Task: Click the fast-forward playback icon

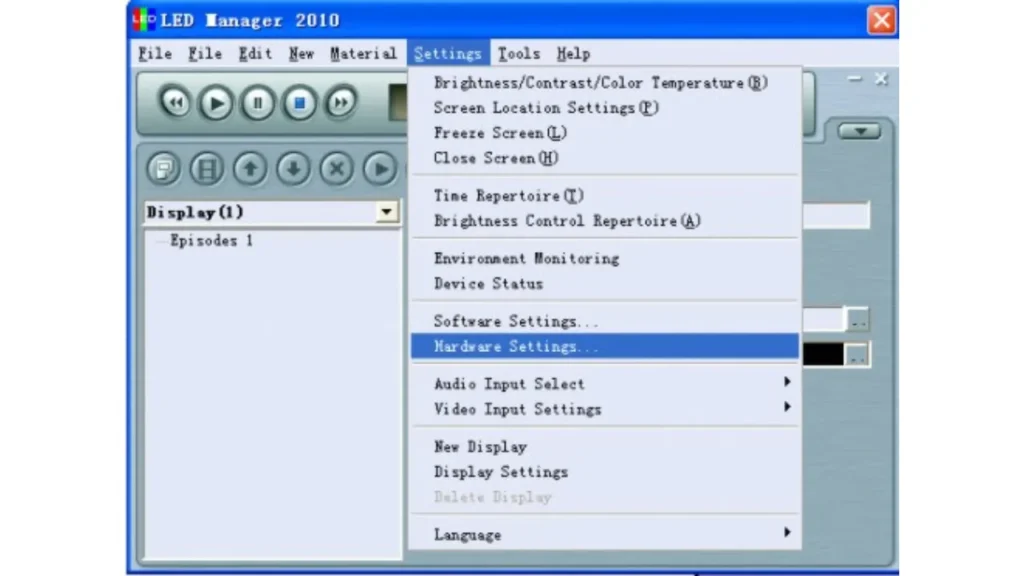Action: click(340, 103)
